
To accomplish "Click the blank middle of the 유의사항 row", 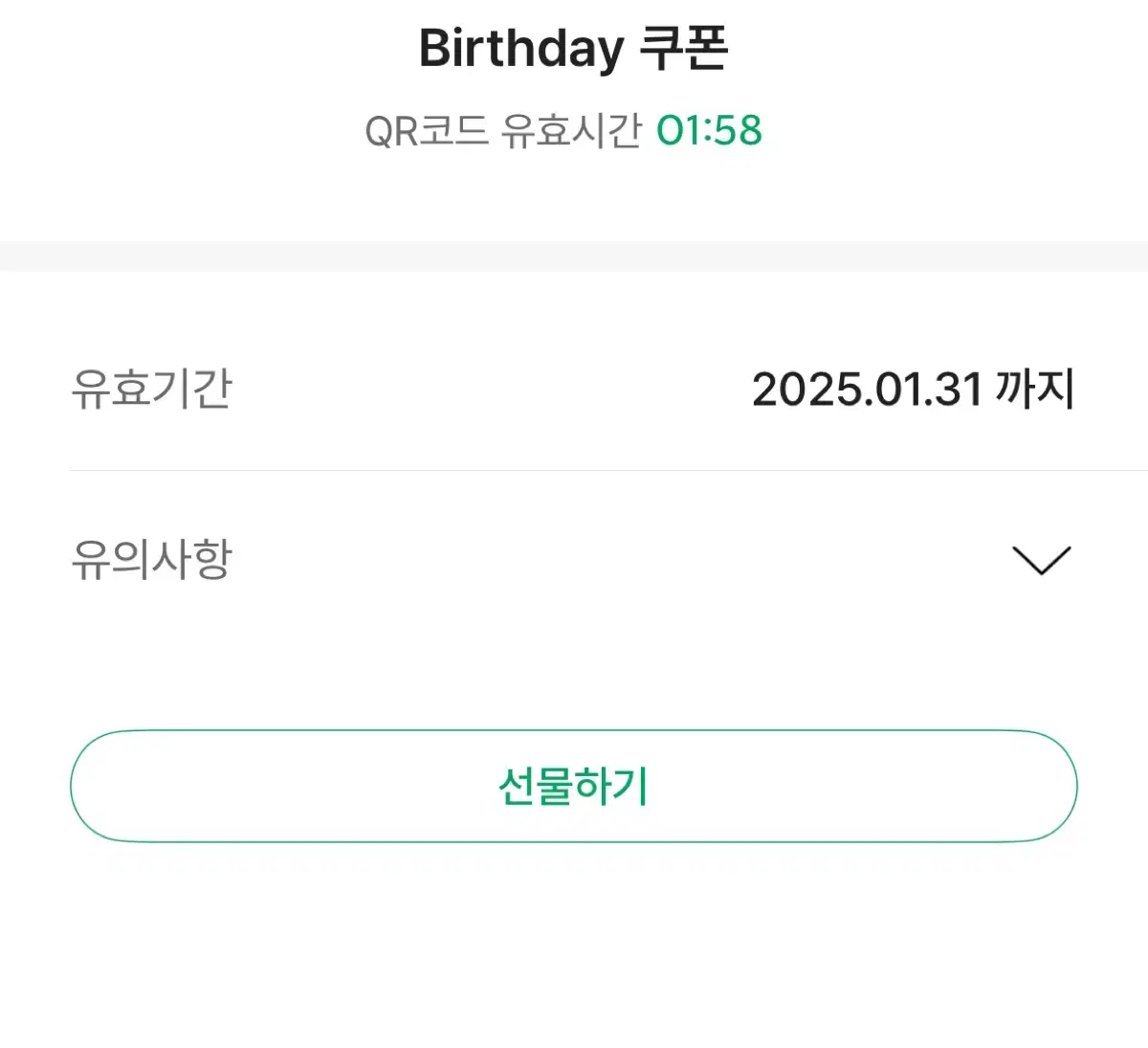I will (622, 560).
